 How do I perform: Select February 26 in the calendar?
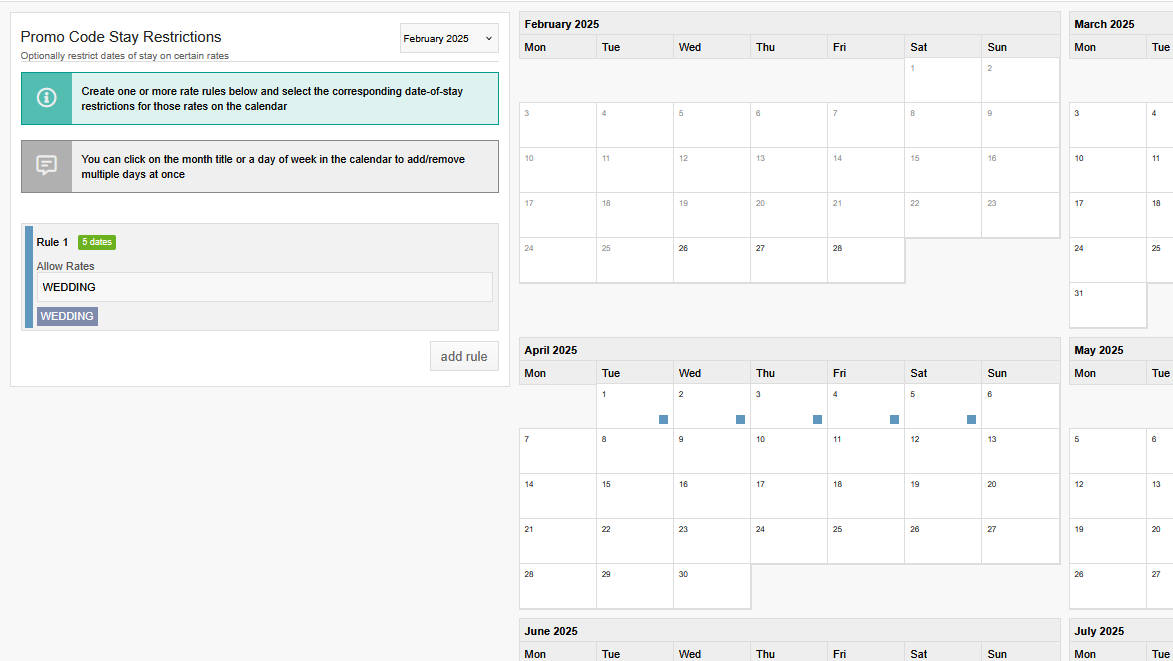[711, 260]
